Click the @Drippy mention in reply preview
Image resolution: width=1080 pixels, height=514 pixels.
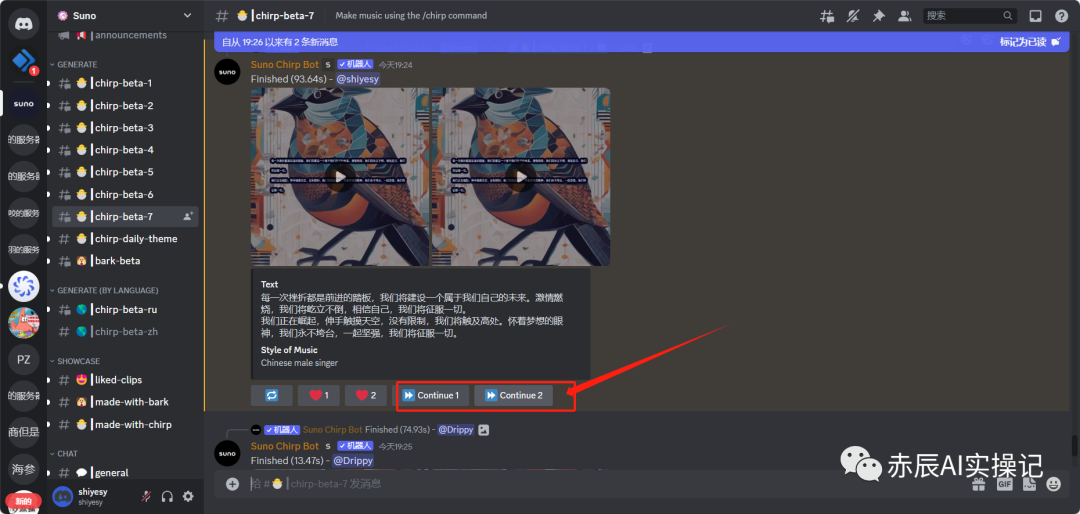click(x=456, y=429)
